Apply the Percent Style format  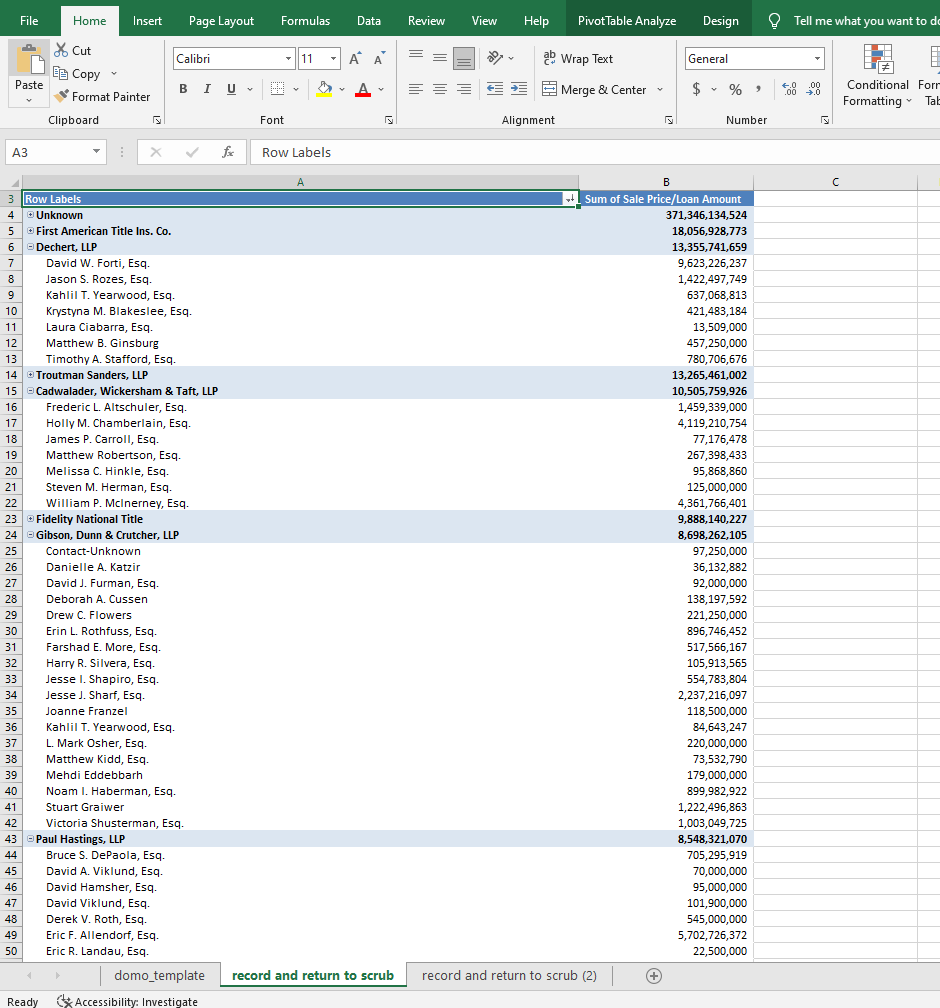[x=736, y=89]
